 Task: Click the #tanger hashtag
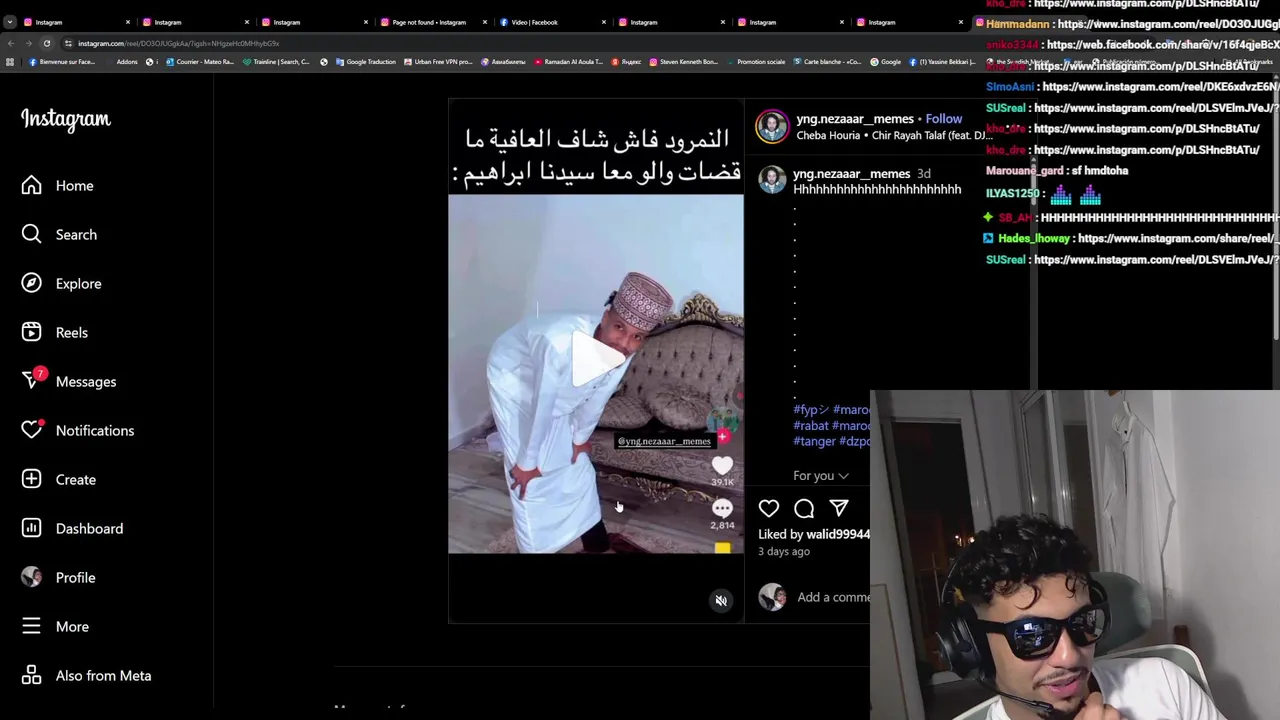814,441
